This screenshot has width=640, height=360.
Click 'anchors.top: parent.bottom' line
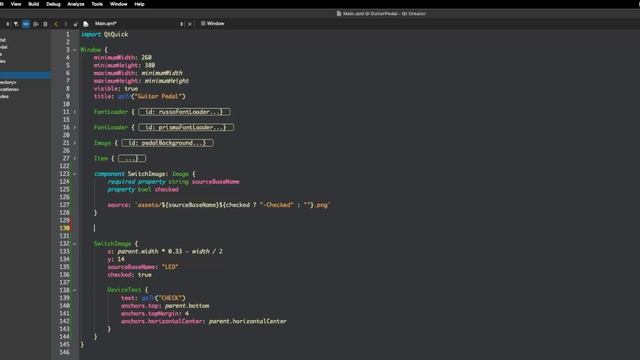pyautogui.click(x=165, y=306)
